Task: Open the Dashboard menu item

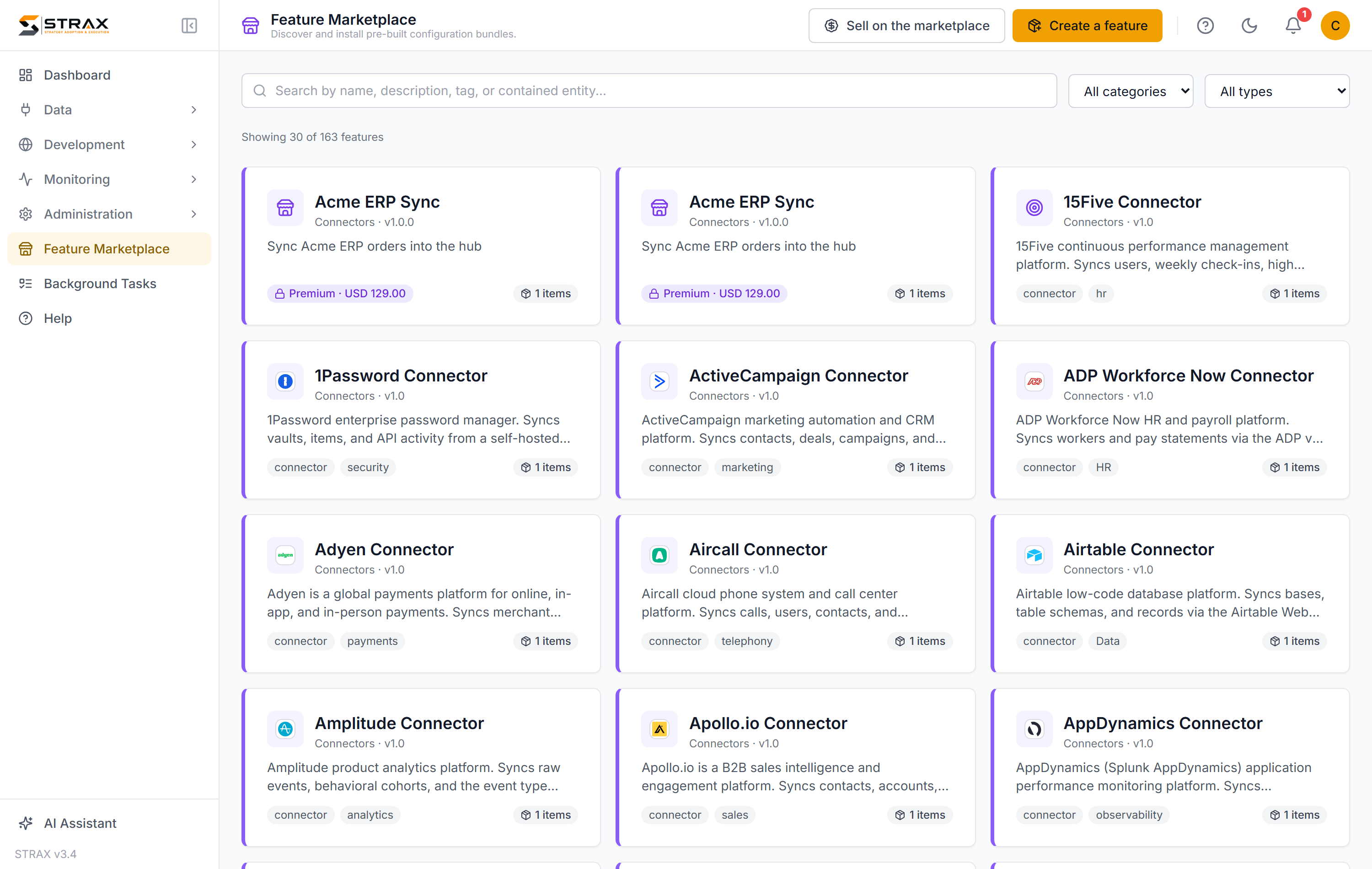Action: 109,75
